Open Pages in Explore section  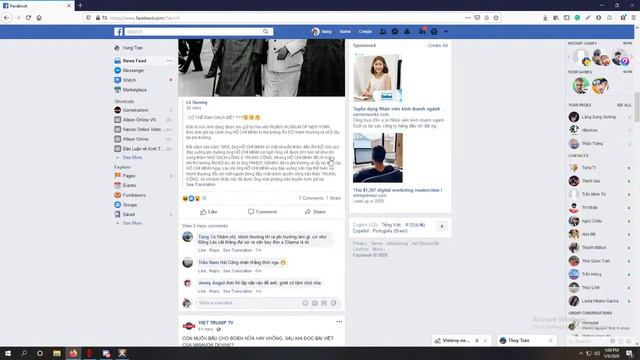(125, 176)
